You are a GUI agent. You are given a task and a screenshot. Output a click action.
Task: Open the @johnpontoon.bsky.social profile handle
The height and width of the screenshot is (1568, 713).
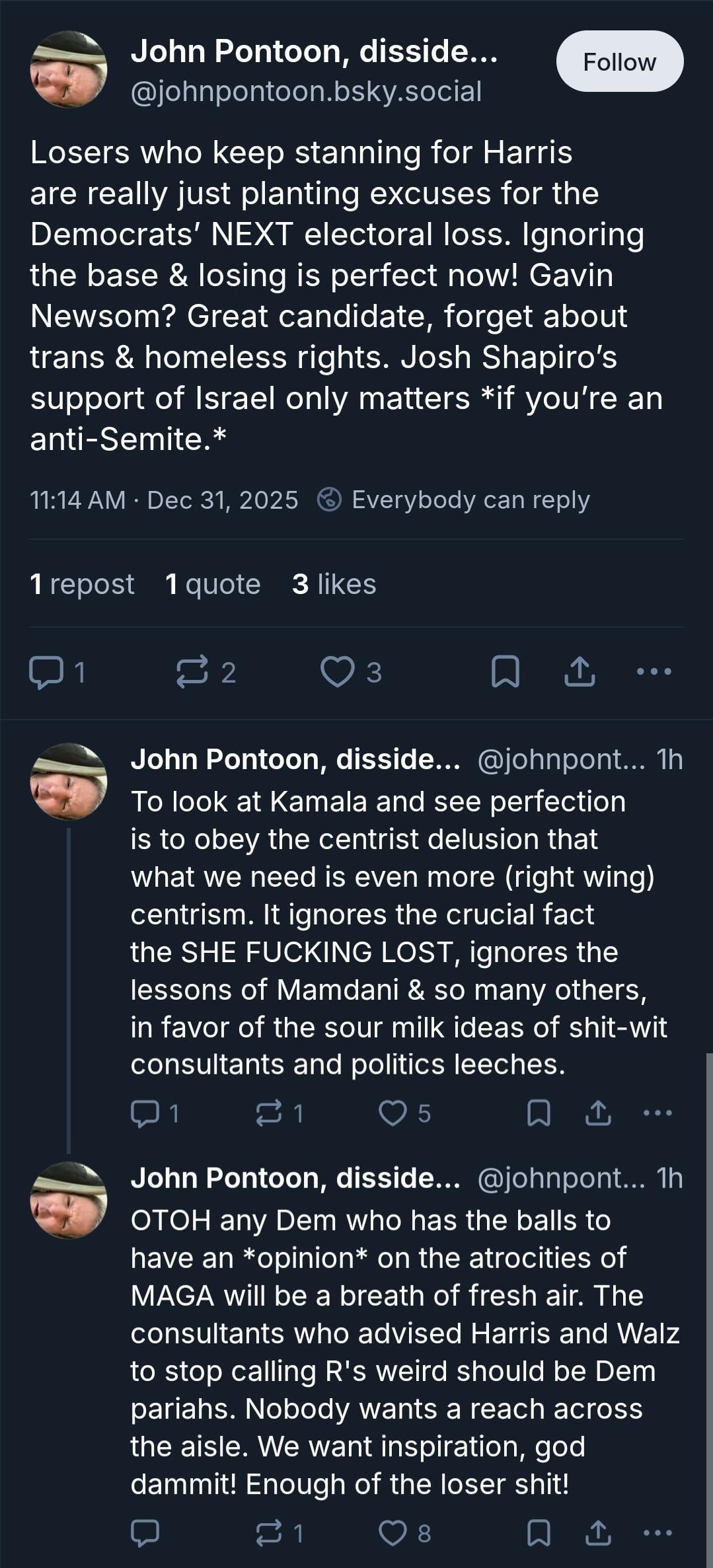click(x=306, y=91)
